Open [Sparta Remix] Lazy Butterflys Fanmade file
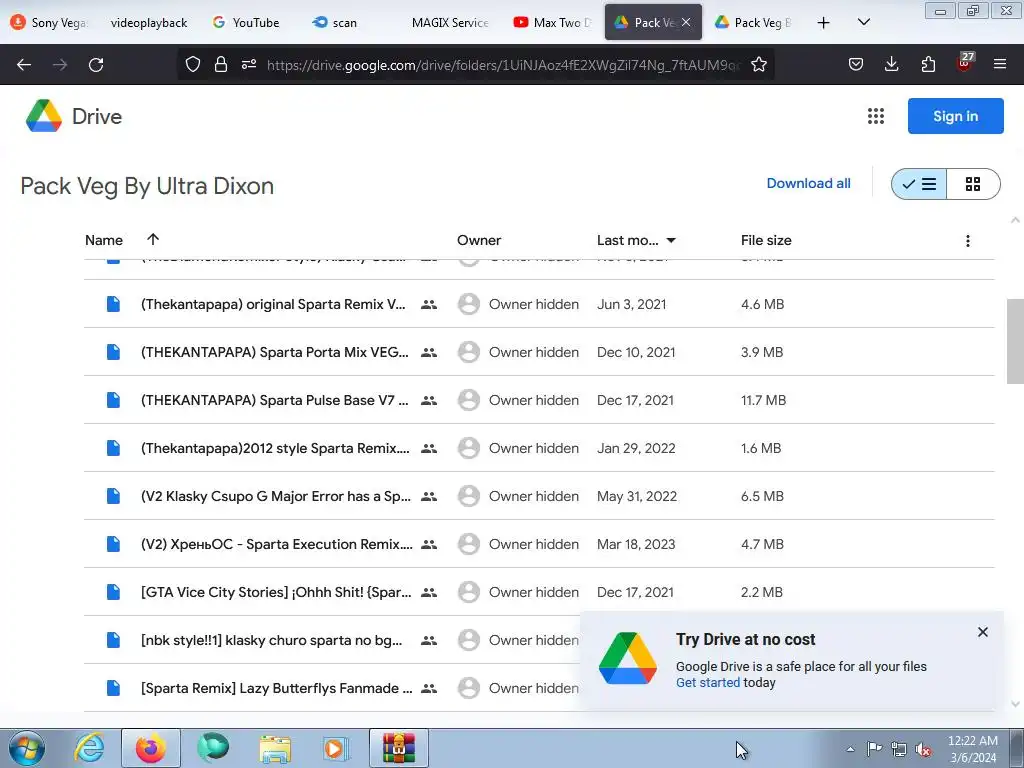The width and height of the screenshot is (1024, 768). click(277, 688)
